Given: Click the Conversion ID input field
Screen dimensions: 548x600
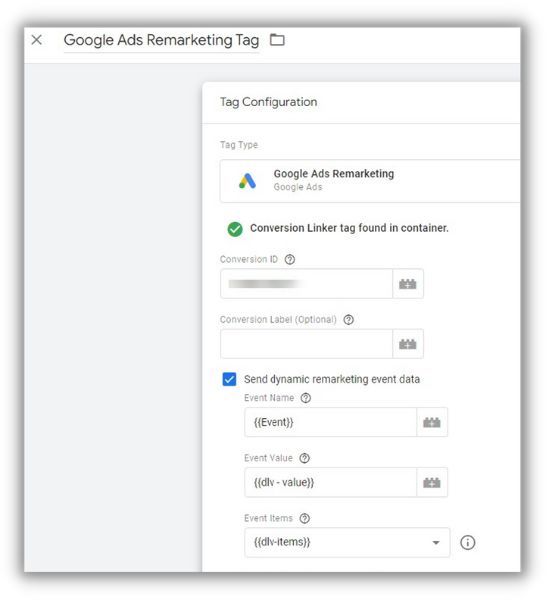Looking at the screenshot, I should click(306, 284).
